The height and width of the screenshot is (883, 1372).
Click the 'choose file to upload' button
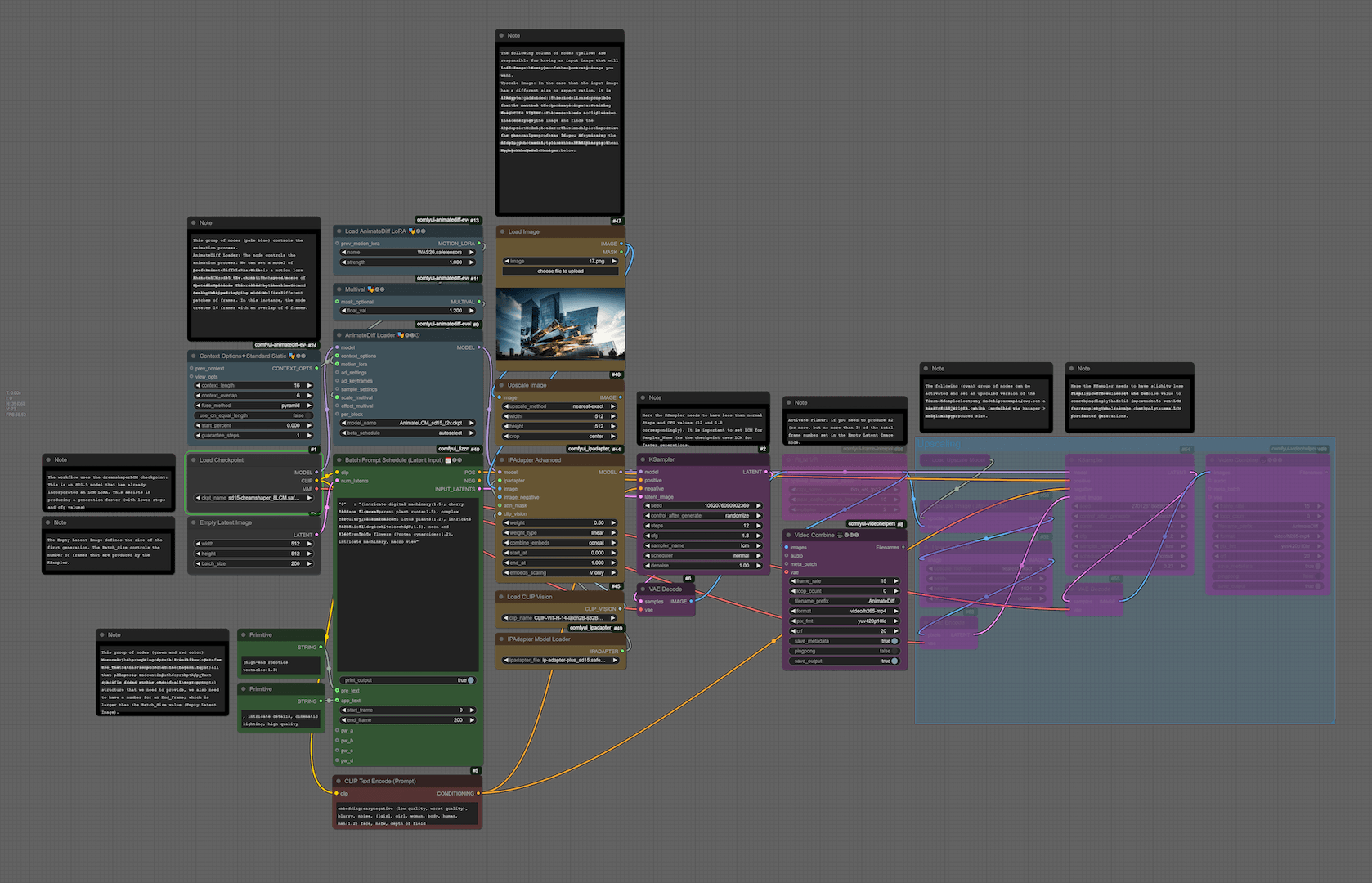coord(560,271)
